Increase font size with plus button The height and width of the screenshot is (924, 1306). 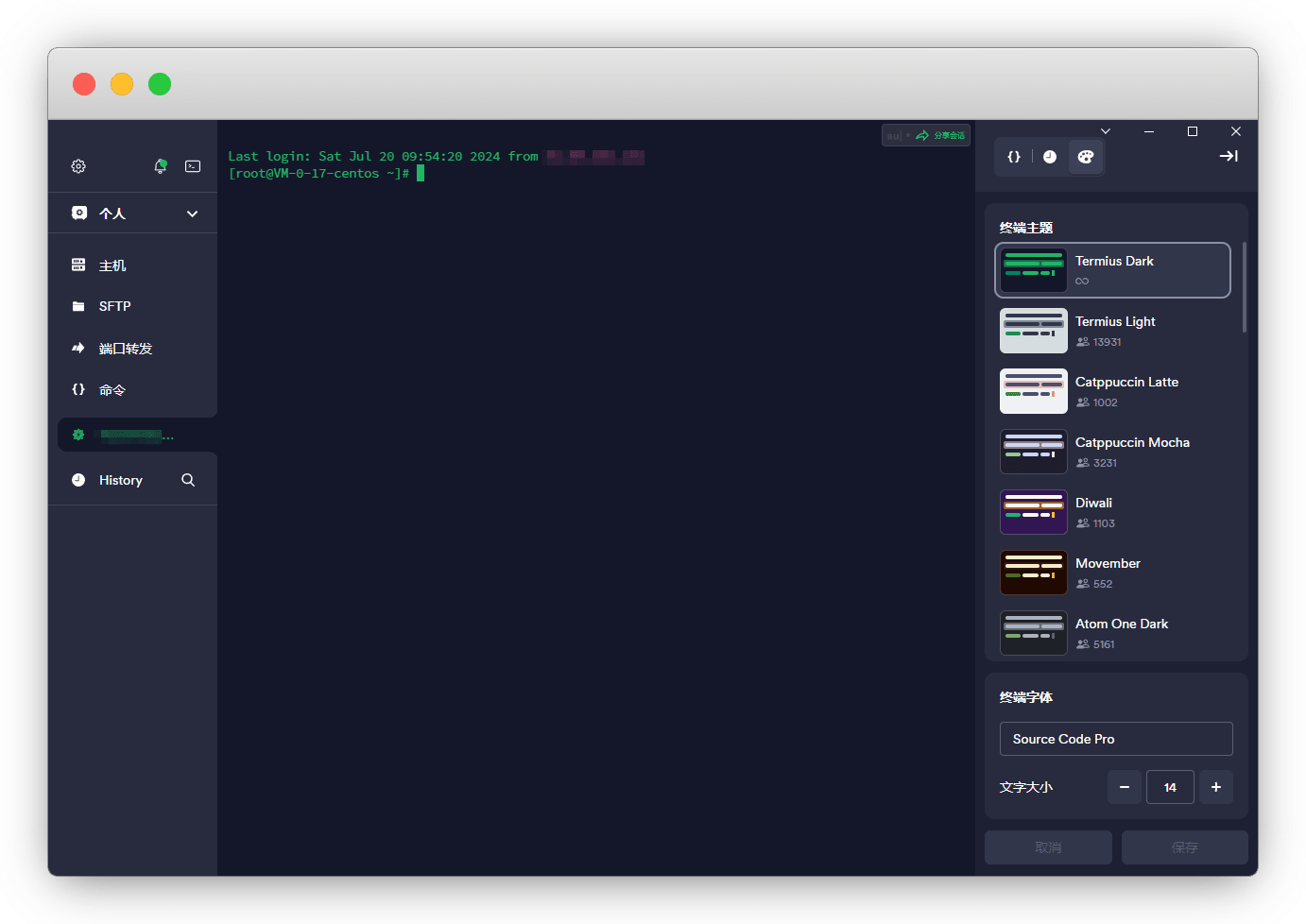[1215, 787]
